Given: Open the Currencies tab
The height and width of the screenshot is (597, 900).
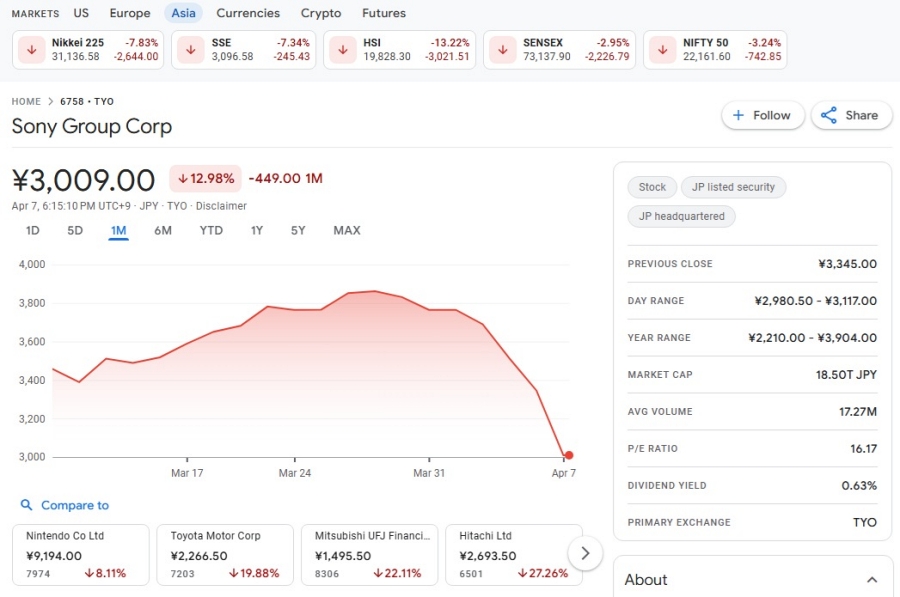Looking at the screenshot, I should click(248, 13).
